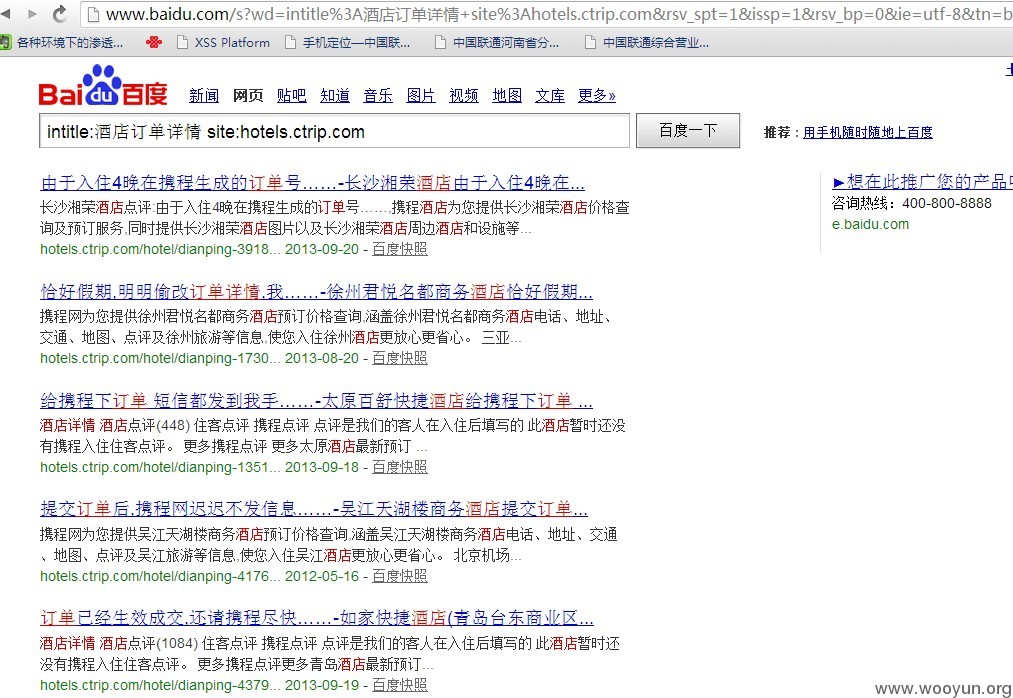The image size is (1013, 698).
Task: Open 用手机随时随地上百度 link
Action: 868,132
